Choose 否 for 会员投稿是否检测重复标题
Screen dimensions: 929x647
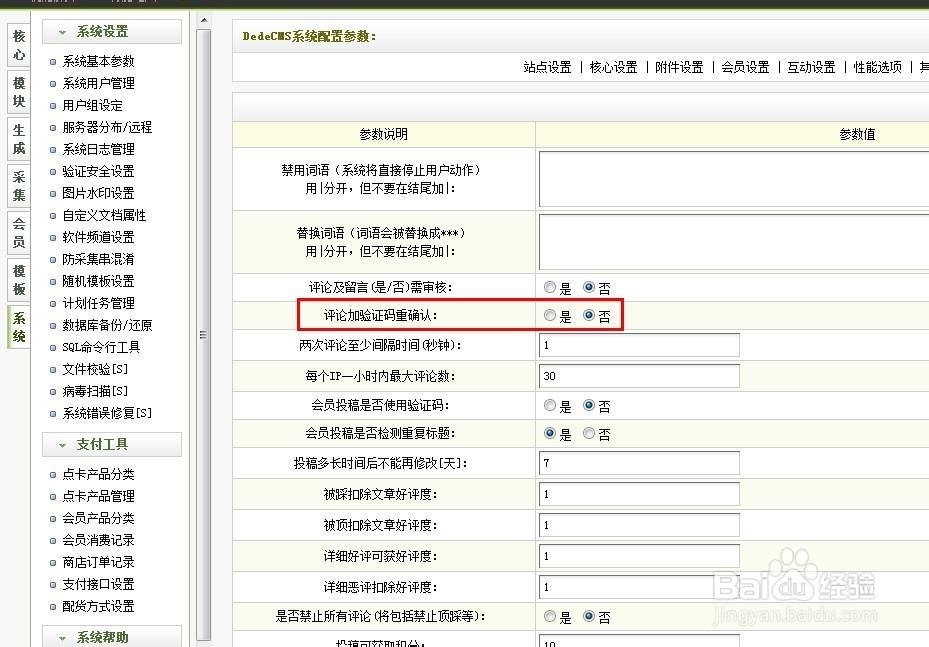588,434
